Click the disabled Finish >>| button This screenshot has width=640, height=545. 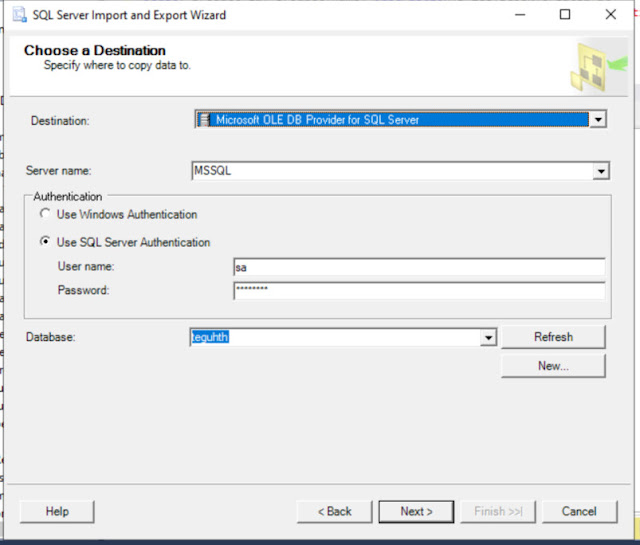click(498, 512)
